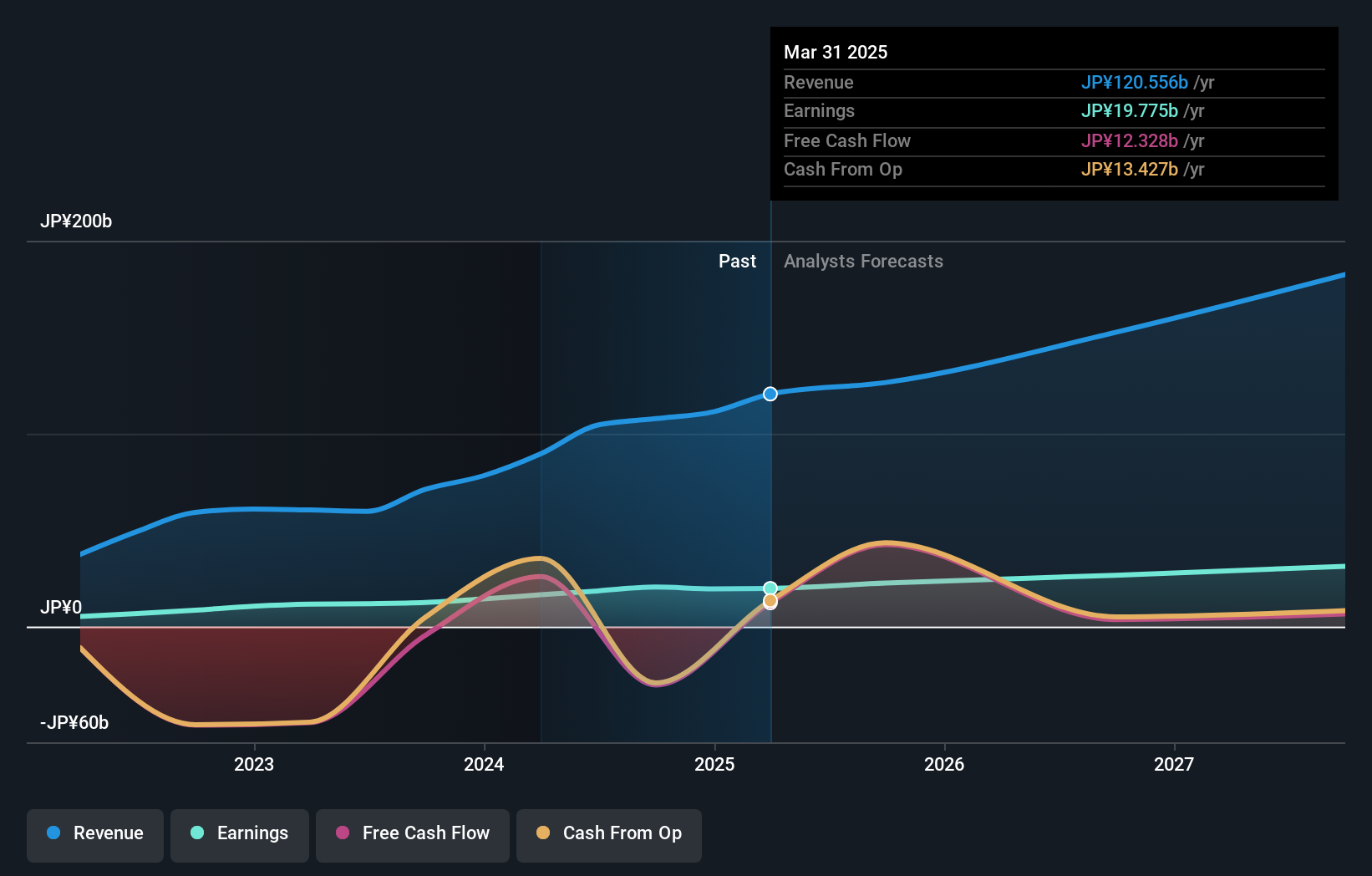Select the Revenue data point on chart
This screenshot has height=876, width=1372.
(770, 394)
